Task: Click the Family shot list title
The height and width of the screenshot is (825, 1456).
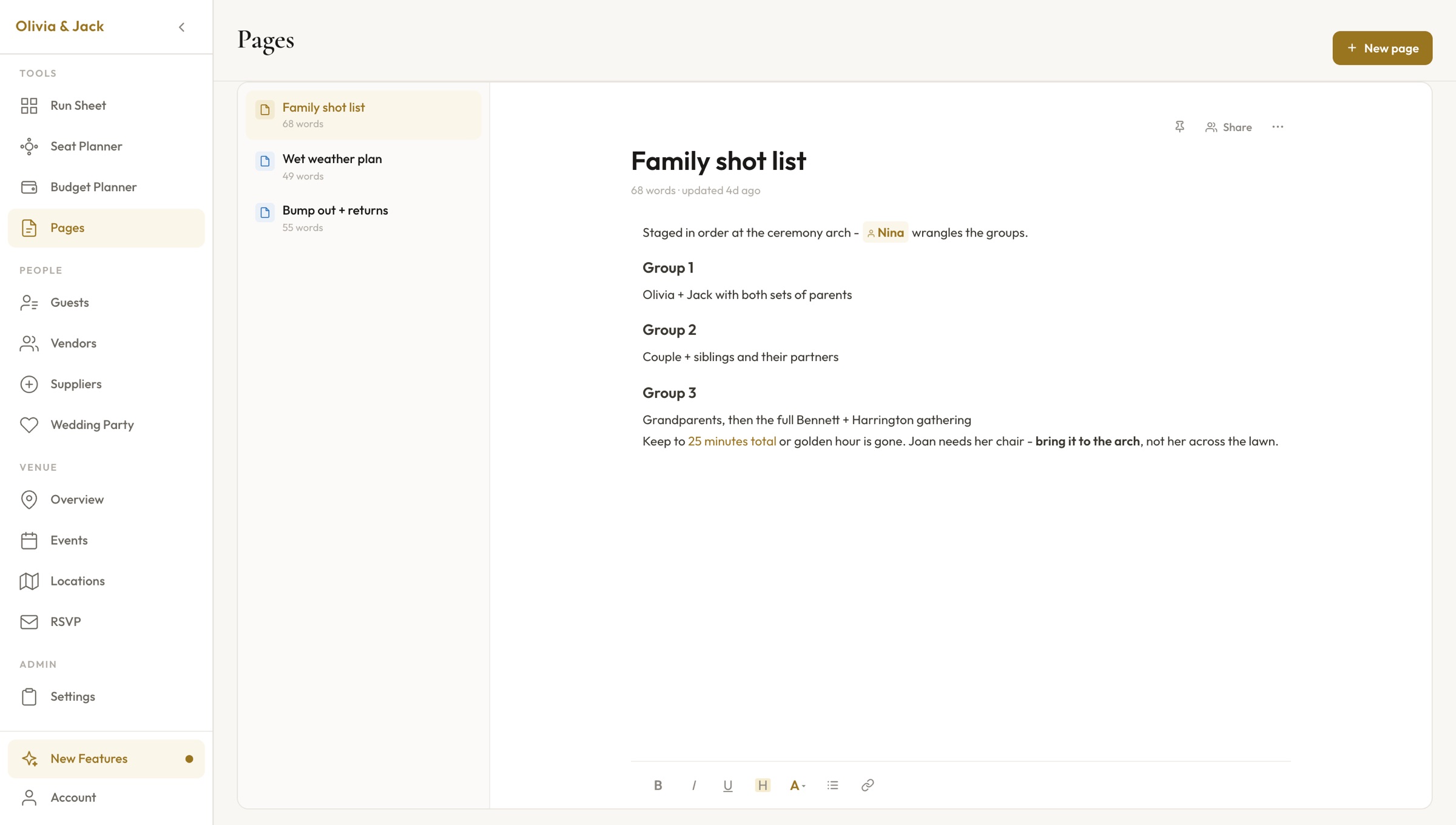Action: (x=718, y=161)
